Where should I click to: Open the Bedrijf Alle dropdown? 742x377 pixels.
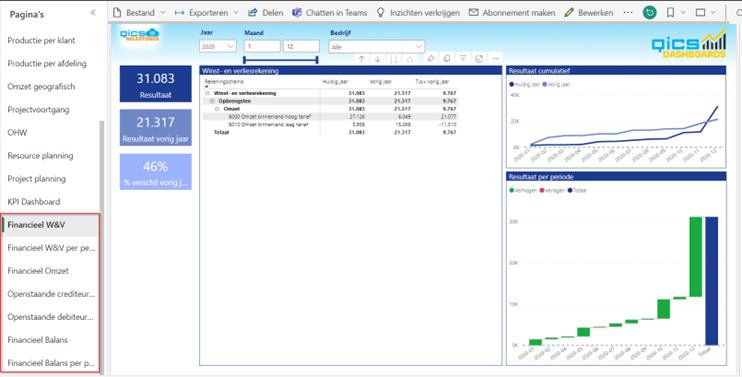pyautogui.click(x=377, y=47)
